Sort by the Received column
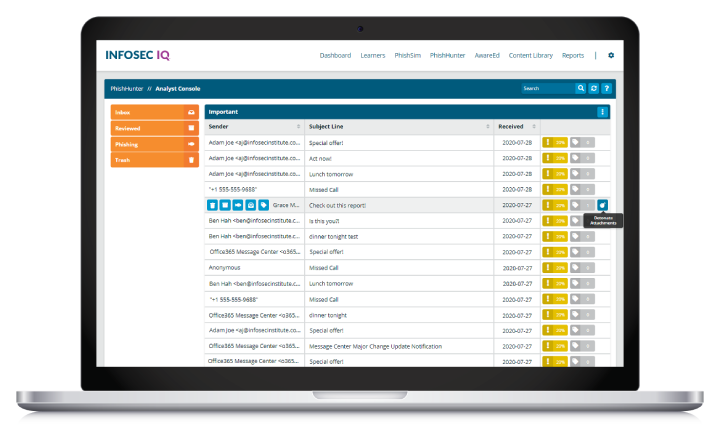Screen dimensions: 720x428 pos(532,127)
